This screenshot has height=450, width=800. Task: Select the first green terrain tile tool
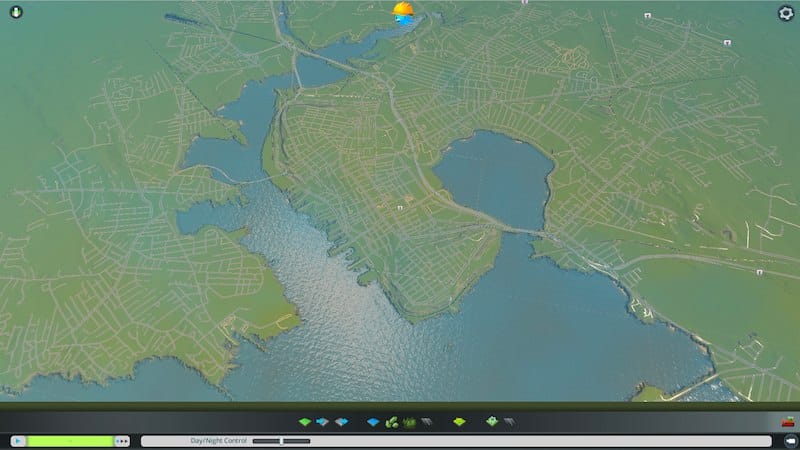click(x=307, y=422)
